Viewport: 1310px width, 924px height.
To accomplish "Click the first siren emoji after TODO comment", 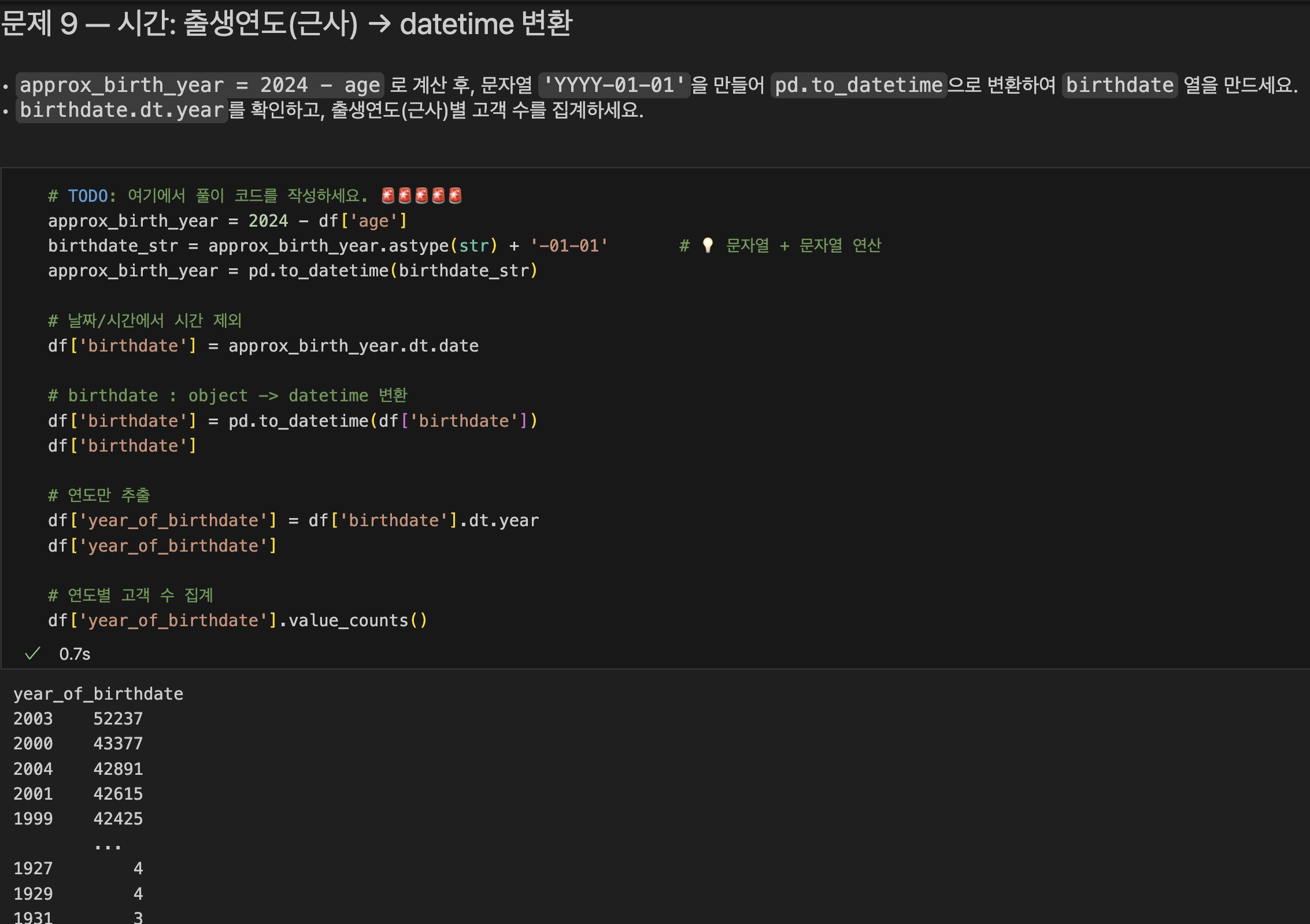I will click(x=388, y=196).
